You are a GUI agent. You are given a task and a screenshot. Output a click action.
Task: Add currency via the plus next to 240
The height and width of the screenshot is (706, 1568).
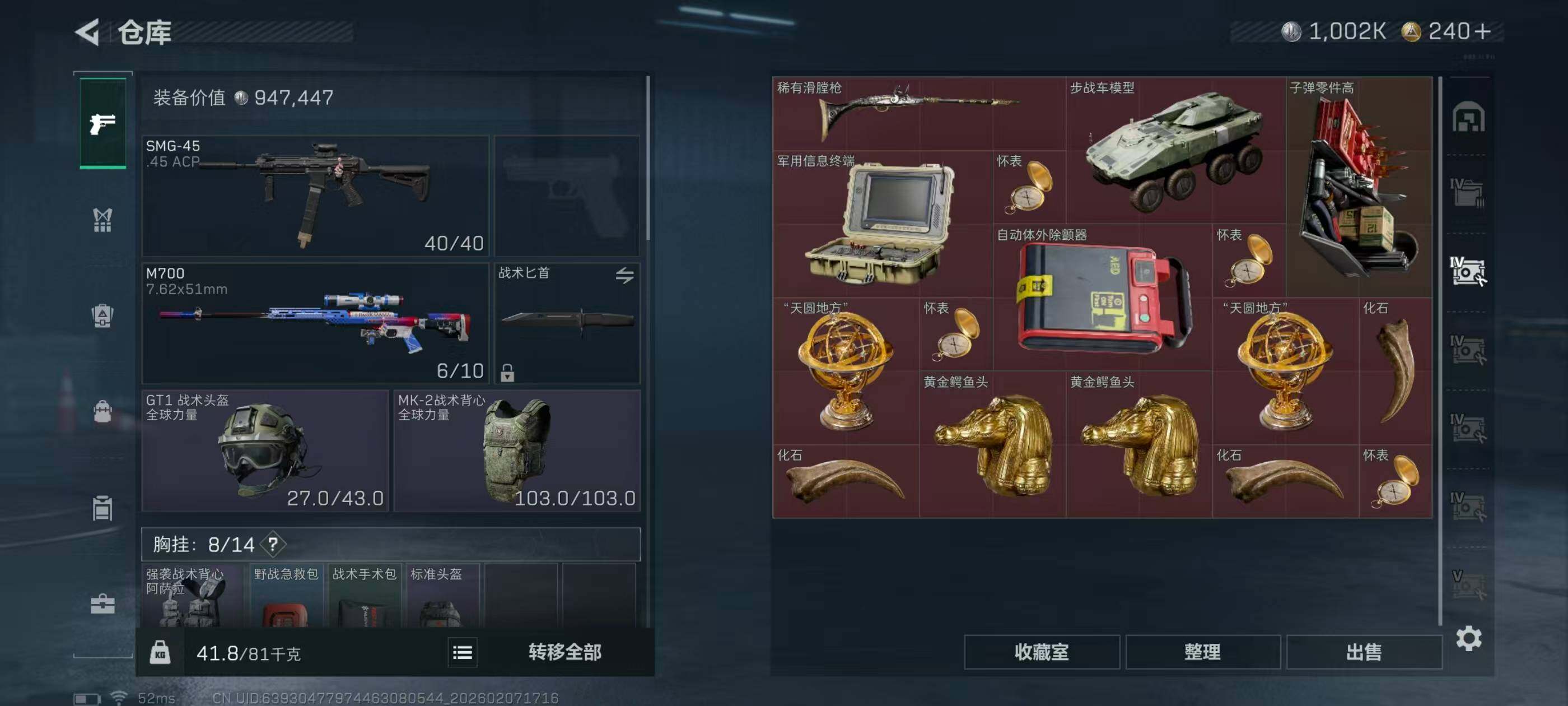[x=1483, y=31]
